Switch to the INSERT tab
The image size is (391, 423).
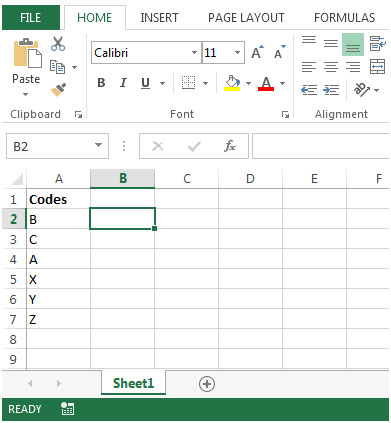pos(160,18)
